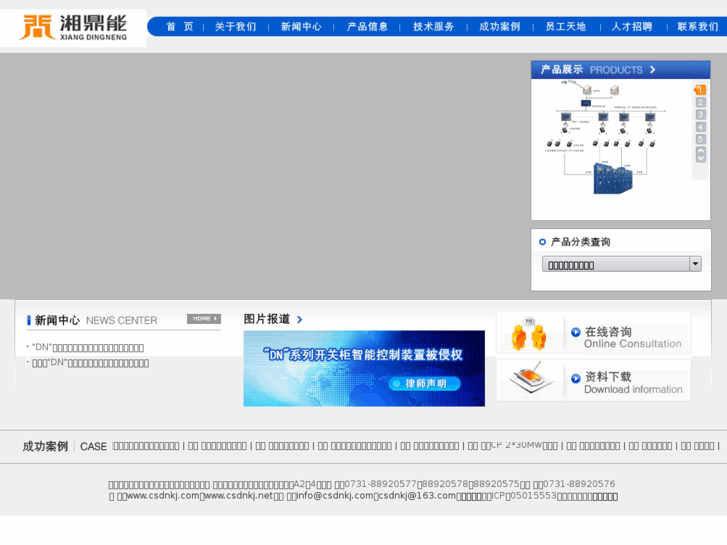
Task: Click the product category select field
Action: (621, 264)
